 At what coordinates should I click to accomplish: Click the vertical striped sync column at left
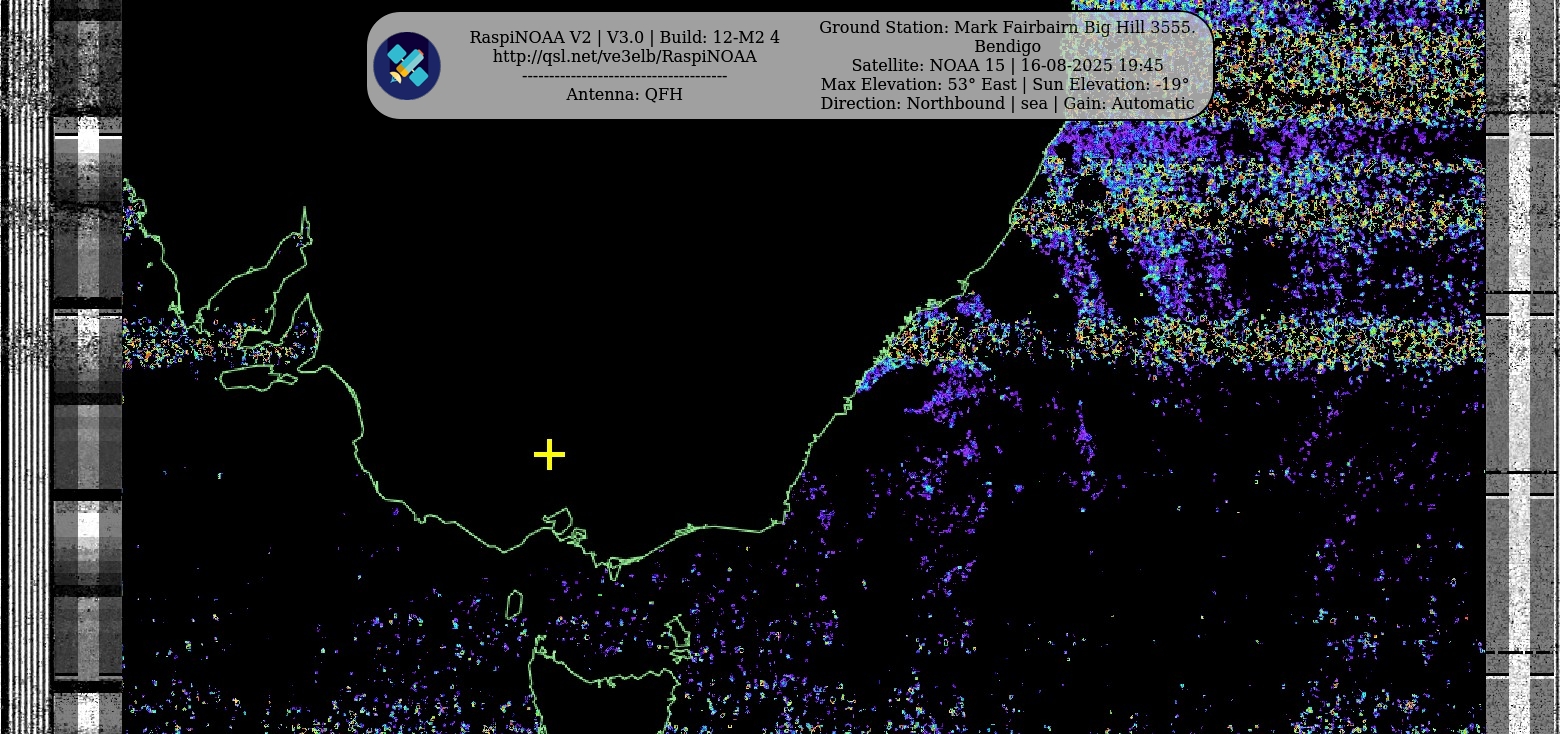(x=27, y=400)
